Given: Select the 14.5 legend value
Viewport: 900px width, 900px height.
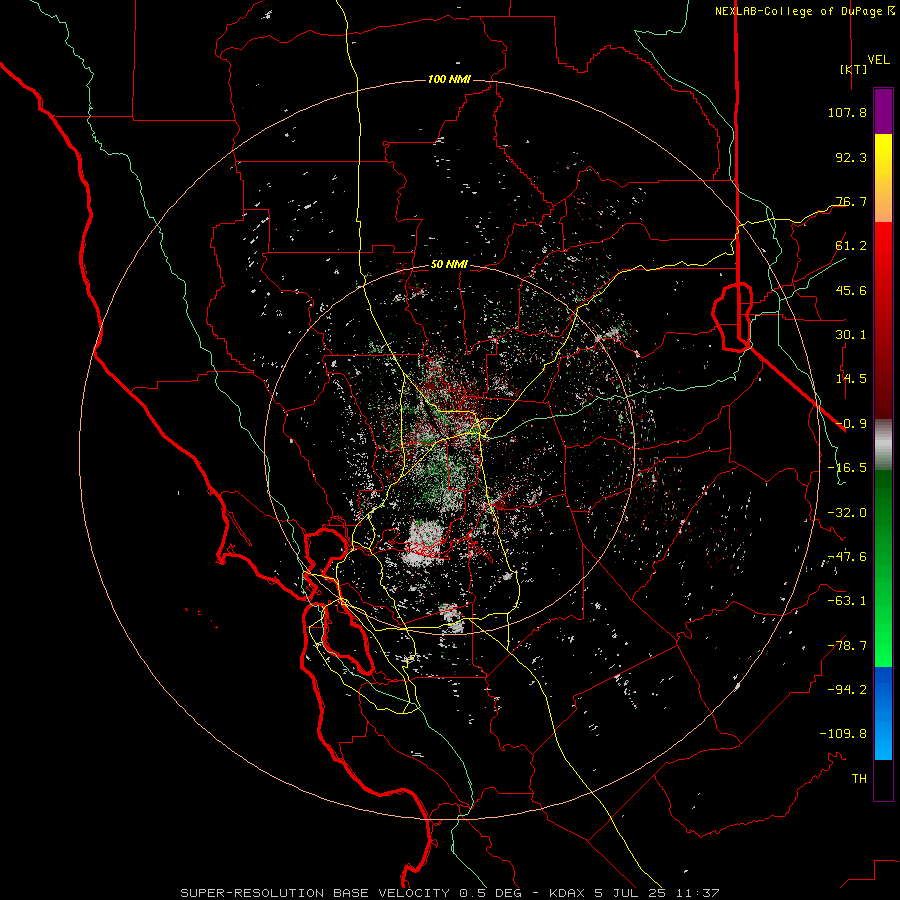Looking at the screenshot, I should 851,379.
